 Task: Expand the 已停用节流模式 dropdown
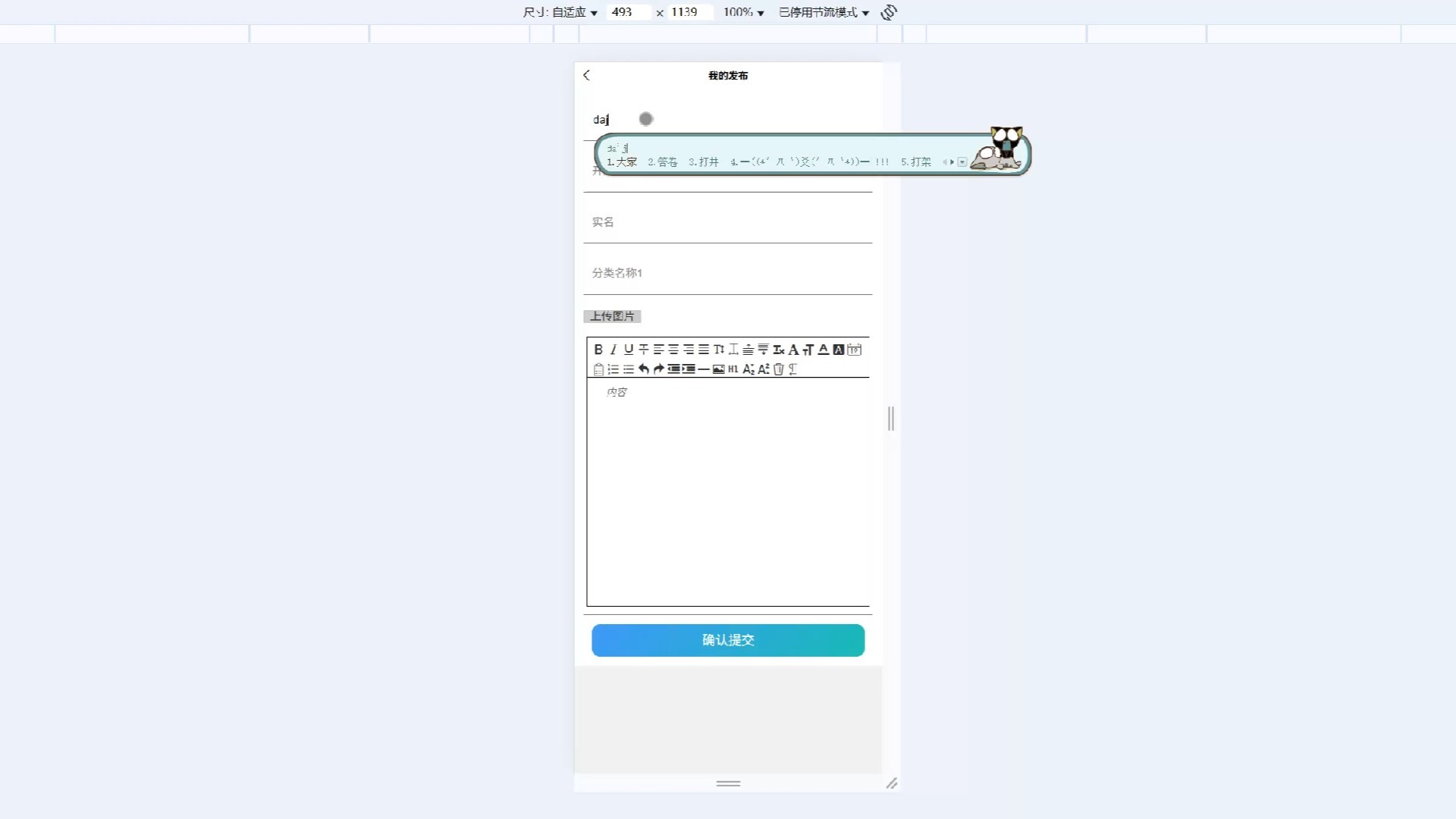click(823, 12)
